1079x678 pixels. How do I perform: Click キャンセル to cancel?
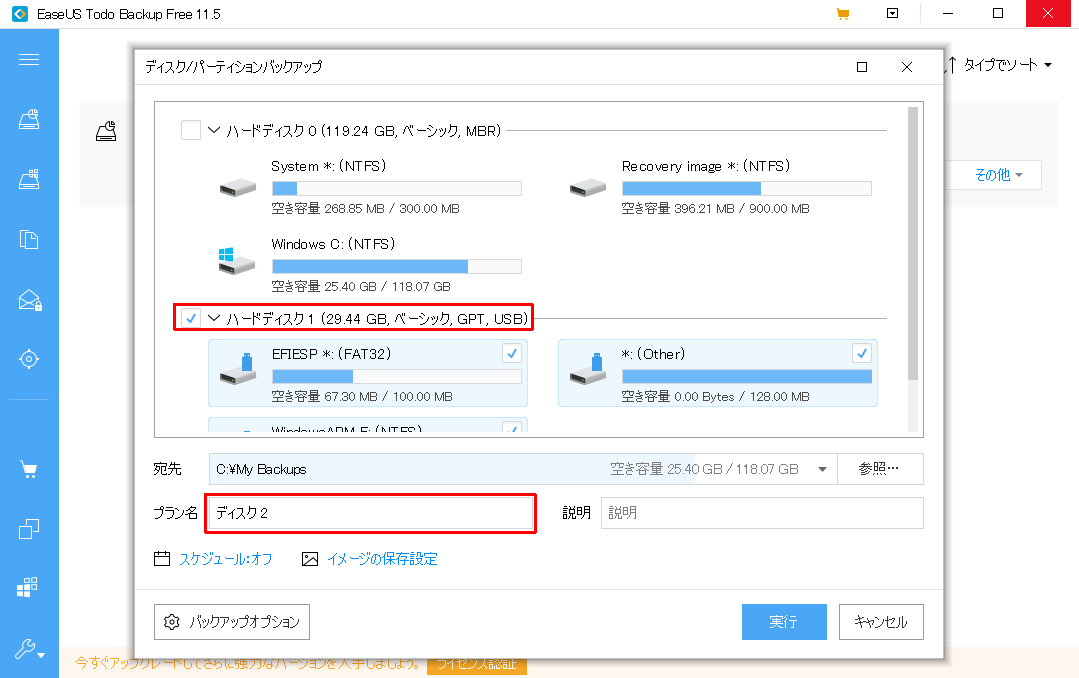(881, 622)
